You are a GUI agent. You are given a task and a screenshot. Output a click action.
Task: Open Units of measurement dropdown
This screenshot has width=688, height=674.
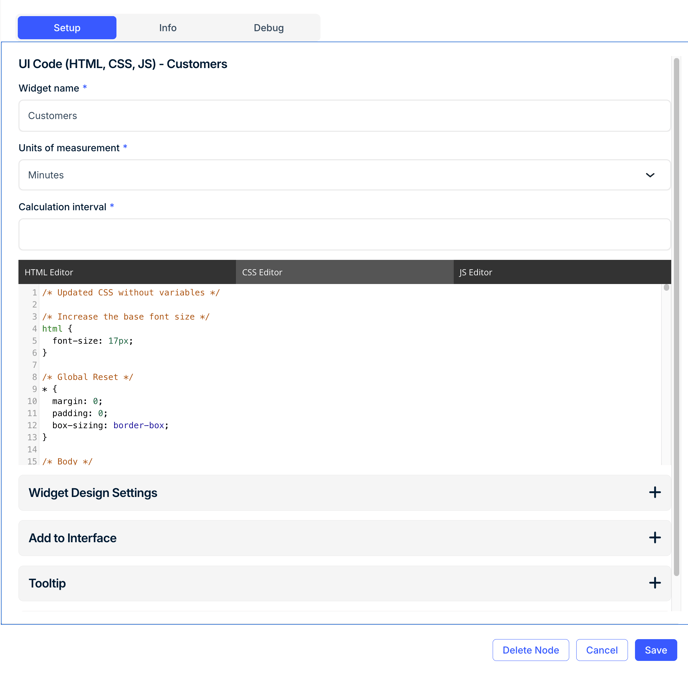pos(344,175)
